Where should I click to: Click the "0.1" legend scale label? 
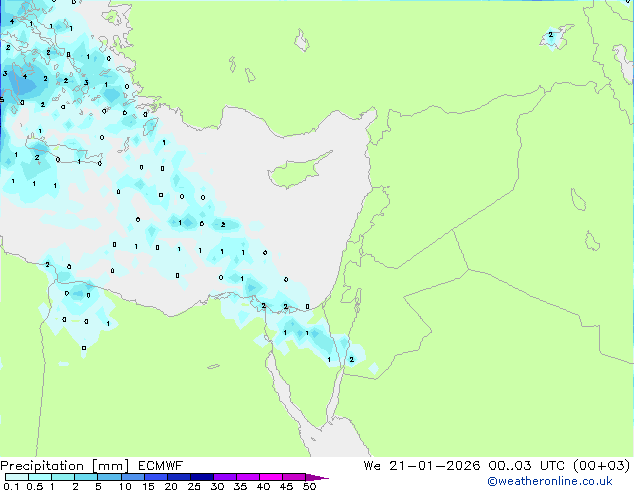tap(11, 486)
